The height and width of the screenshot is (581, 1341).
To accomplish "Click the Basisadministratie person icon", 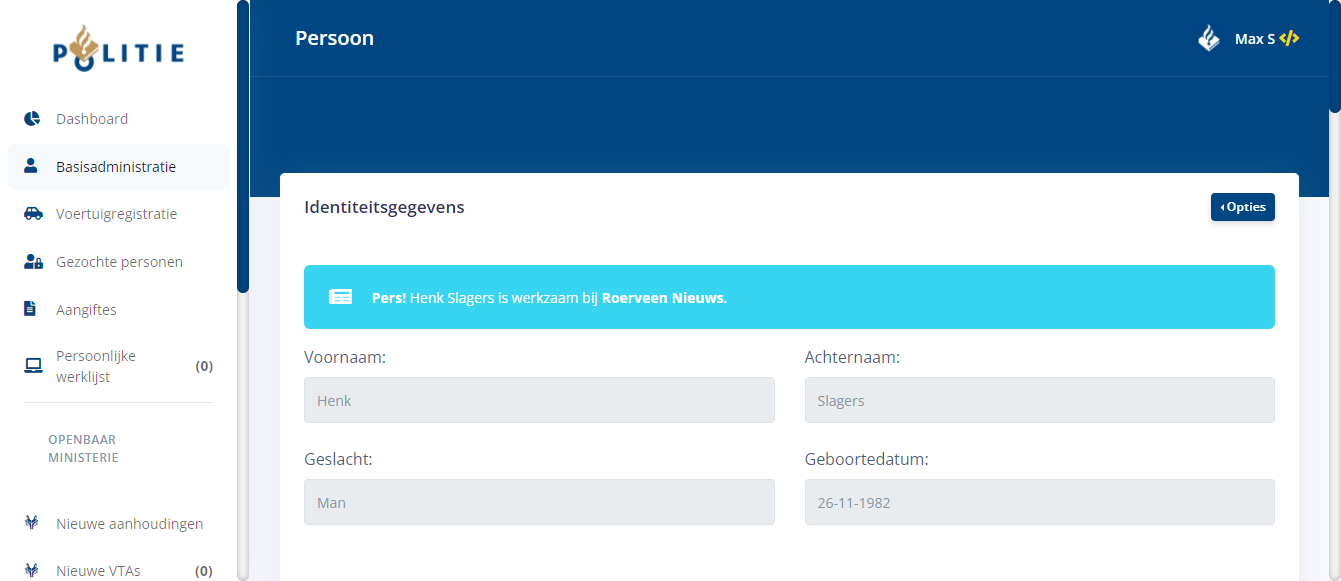I will coord(31,166).
